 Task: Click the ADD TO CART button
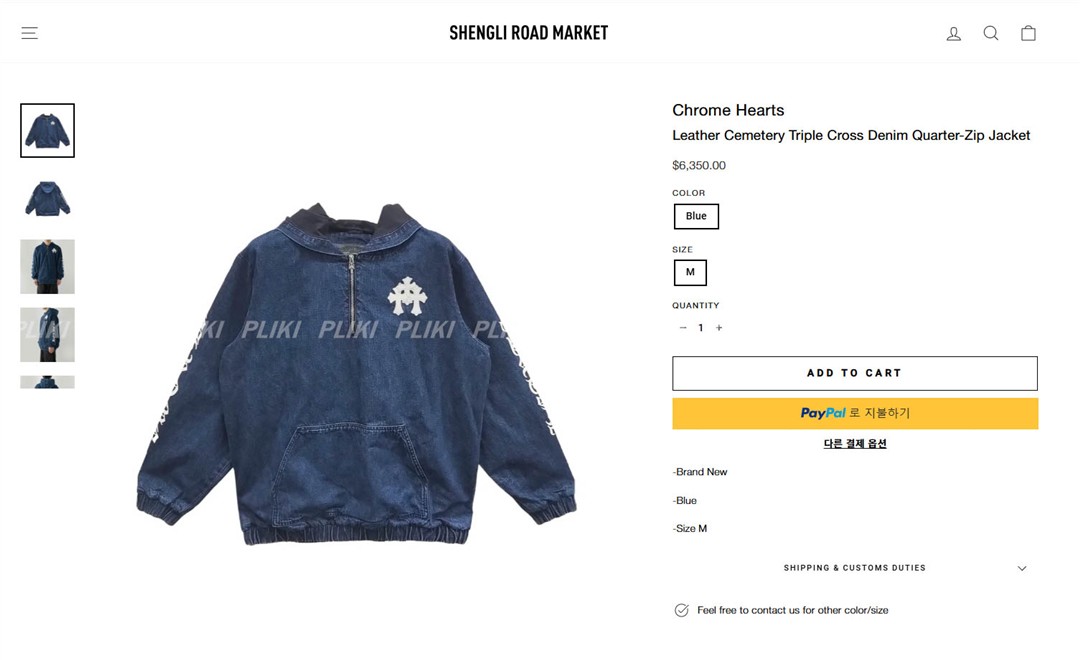[x=855, y=373]
